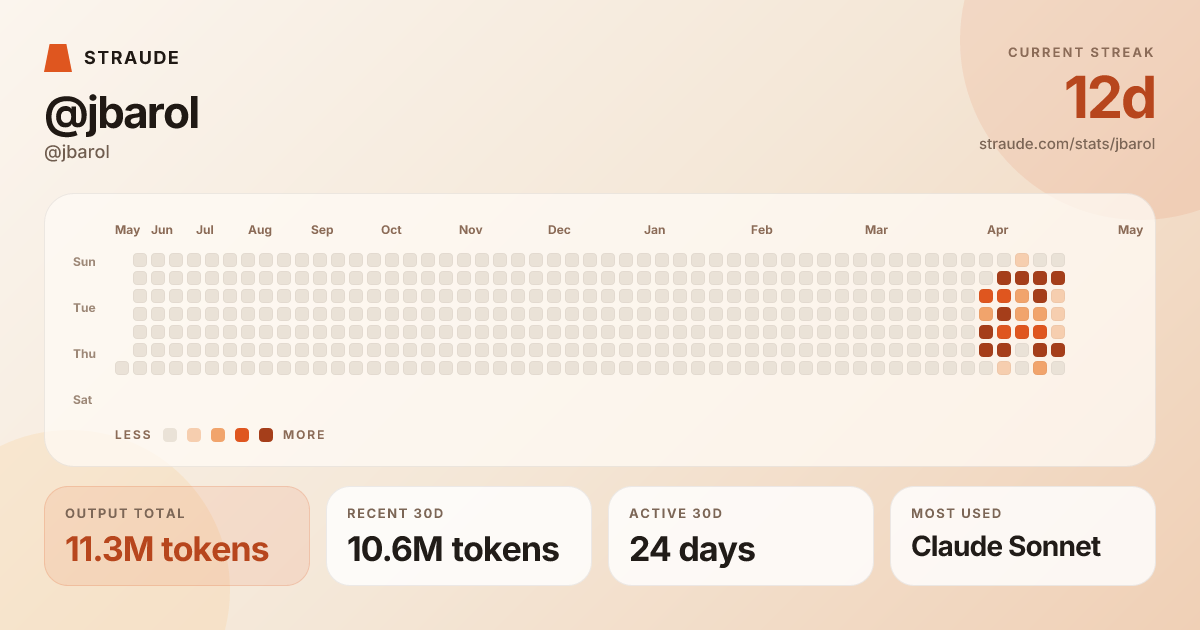The image size is (1200, 630).
Task: Select the large @jbarol username heading
Action: coord(122,114)
